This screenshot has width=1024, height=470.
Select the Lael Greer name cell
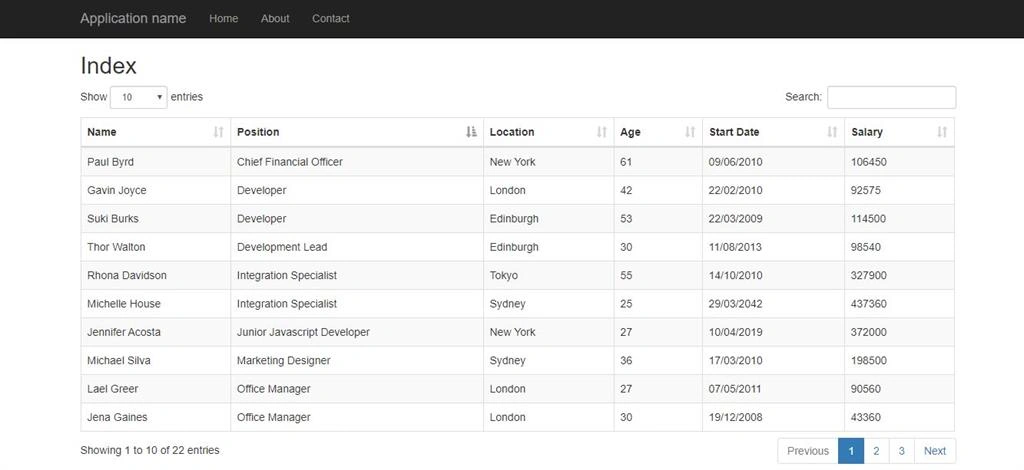pos(155,389)
